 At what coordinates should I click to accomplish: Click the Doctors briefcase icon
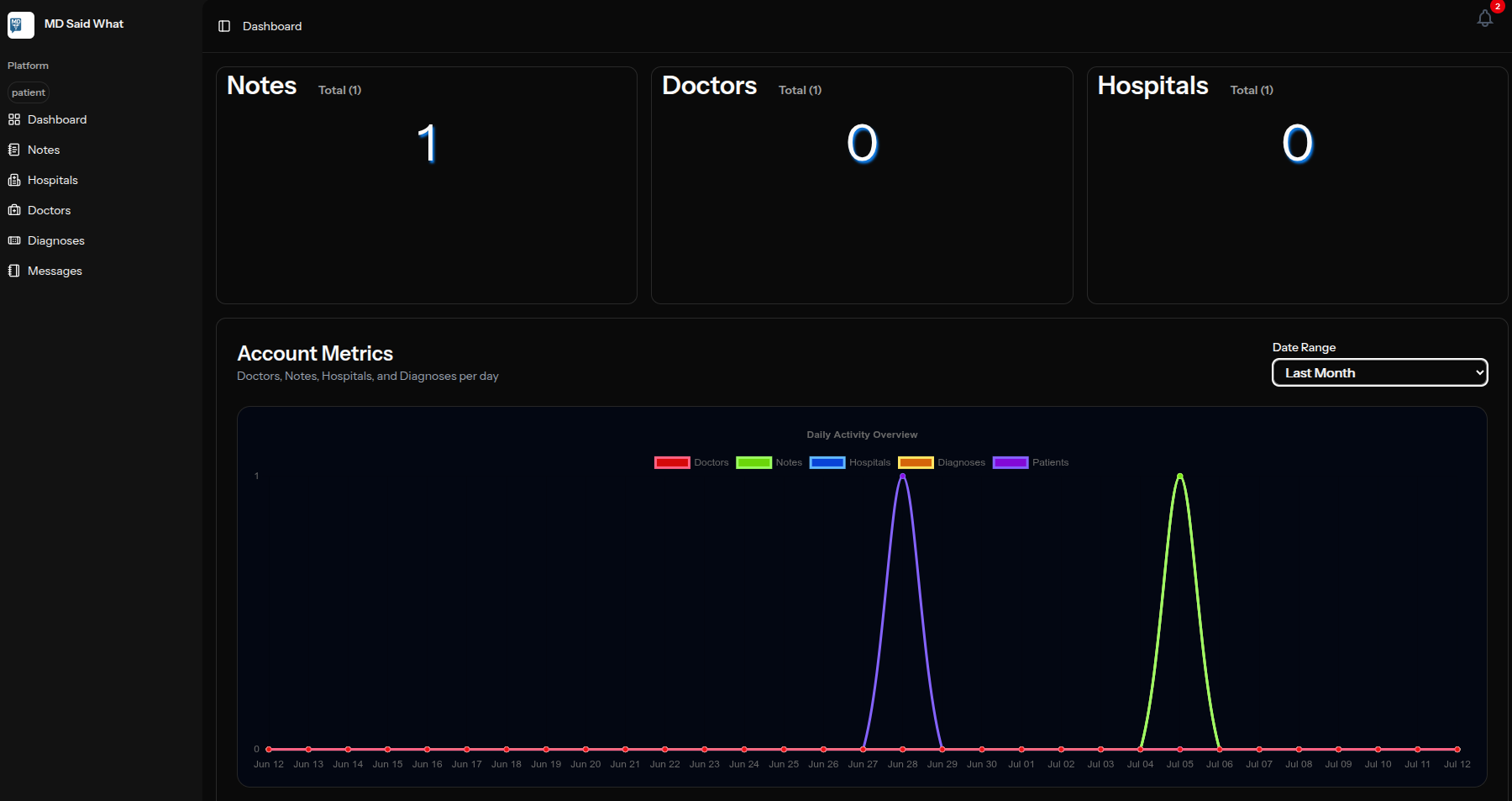pos(14,210)
